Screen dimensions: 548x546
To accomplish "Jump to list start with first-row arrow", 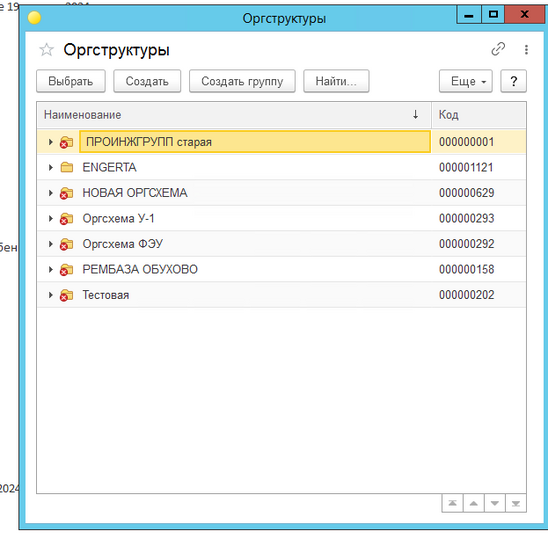I will coord(452,503).
